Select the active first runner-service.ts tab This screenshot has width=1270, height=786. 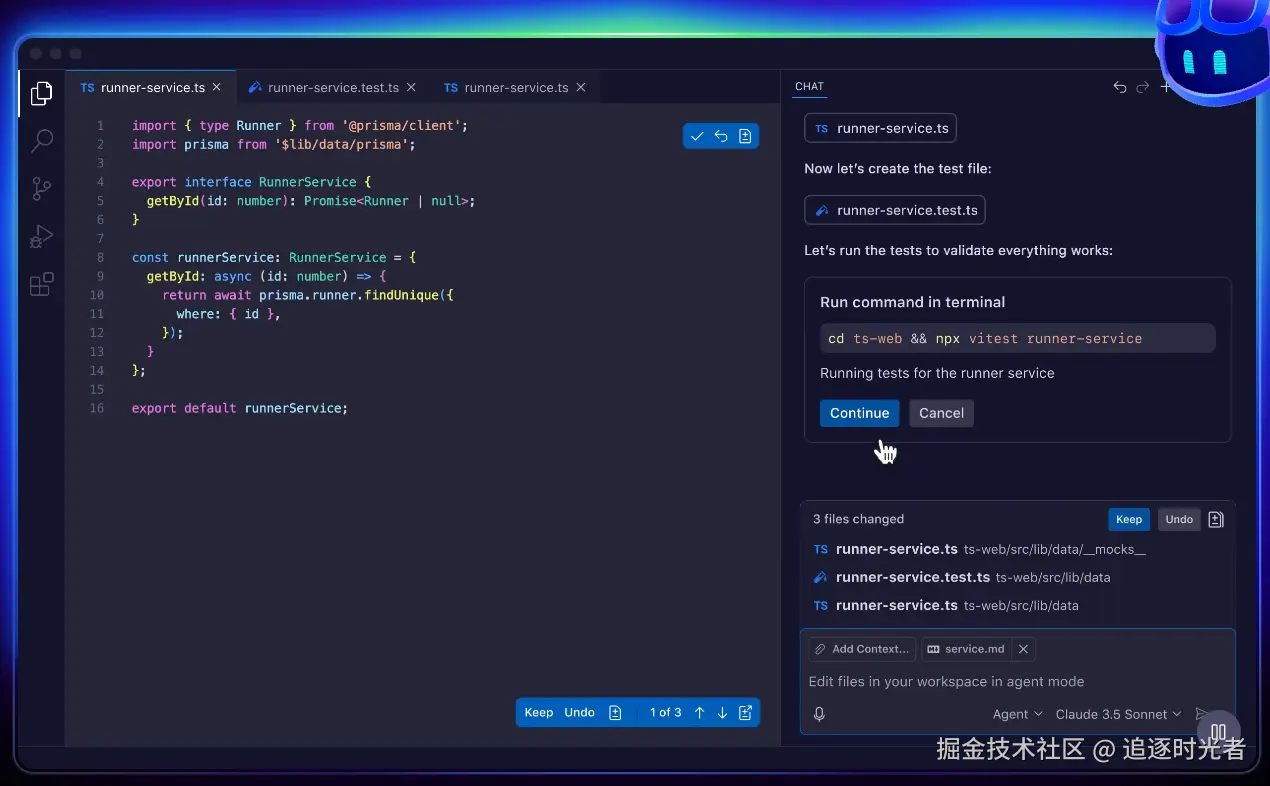(152, 87)
